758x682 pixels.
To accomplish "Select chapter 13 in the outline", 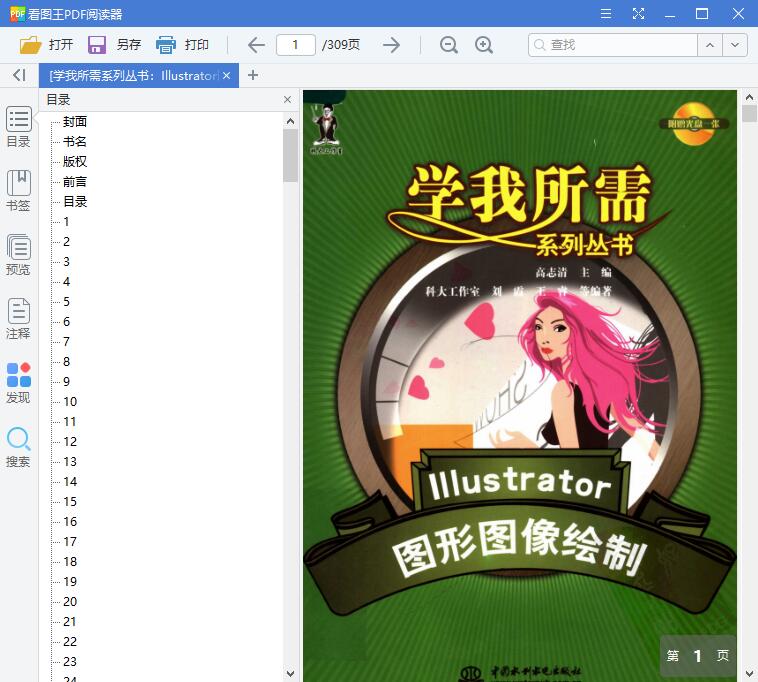I will (x=70, y=462).
